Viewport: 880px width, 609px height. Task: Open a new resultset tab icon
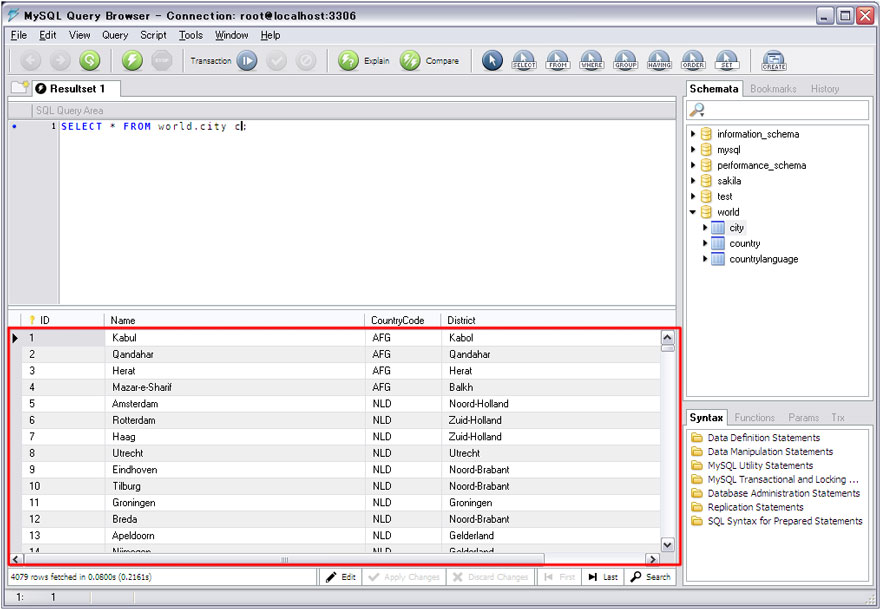pos(20,88)
